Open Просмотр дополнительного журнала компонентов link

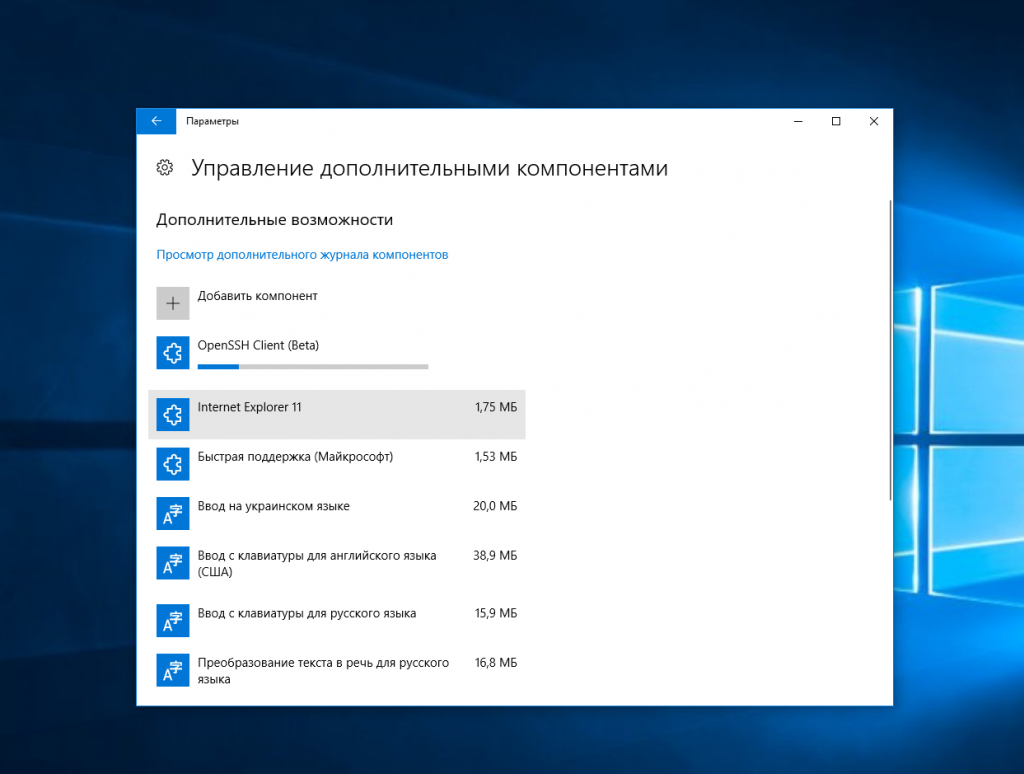pyautogui.click(x=302, y=255)
